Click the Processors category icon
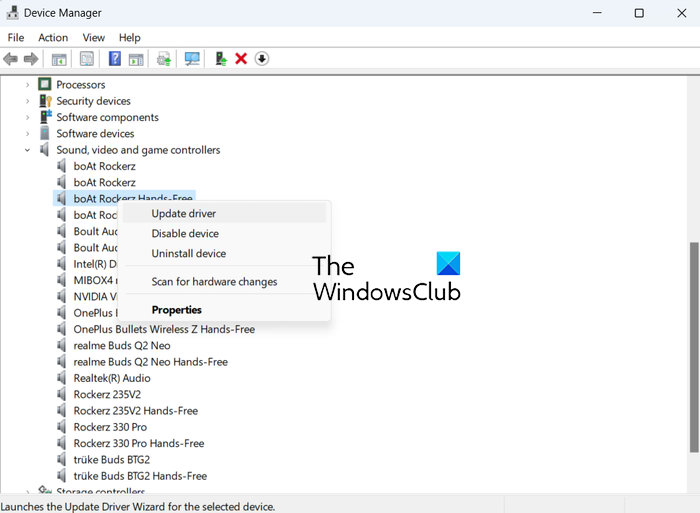The height and width of the screenshot is (513, 700). [45, 84]
